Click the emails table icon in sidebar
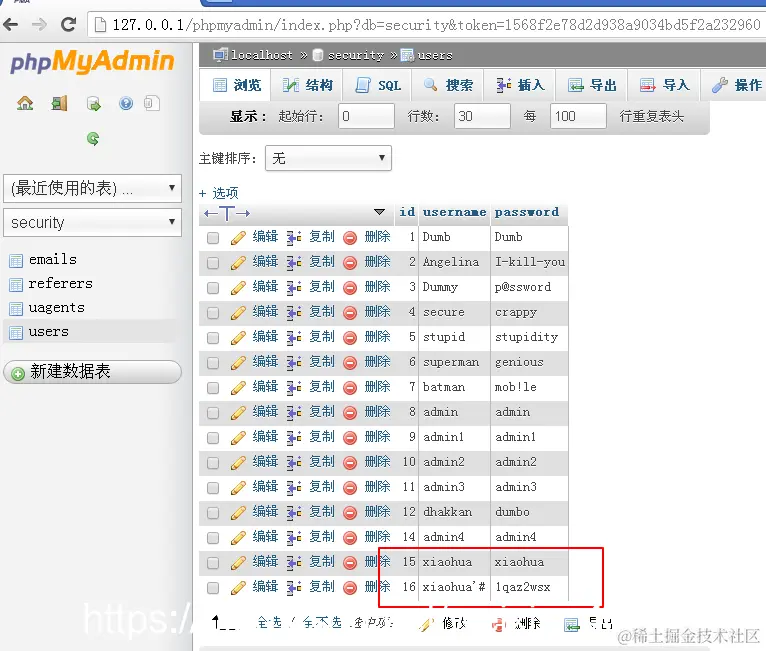The height and width of the screenshot is (651, 766). 16,261
